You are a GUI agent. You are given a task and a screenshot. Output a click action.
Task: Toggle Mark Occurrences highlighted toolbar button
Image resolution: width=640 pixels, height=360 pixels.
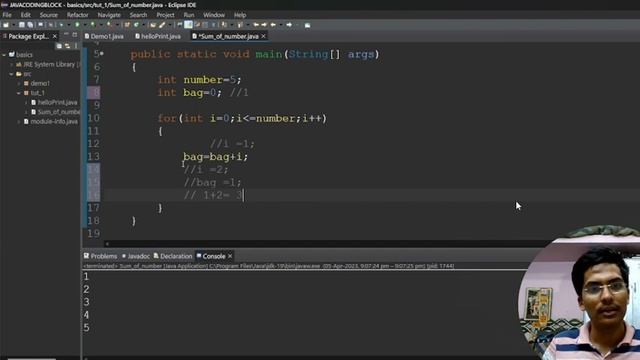(x=188, y=25)
